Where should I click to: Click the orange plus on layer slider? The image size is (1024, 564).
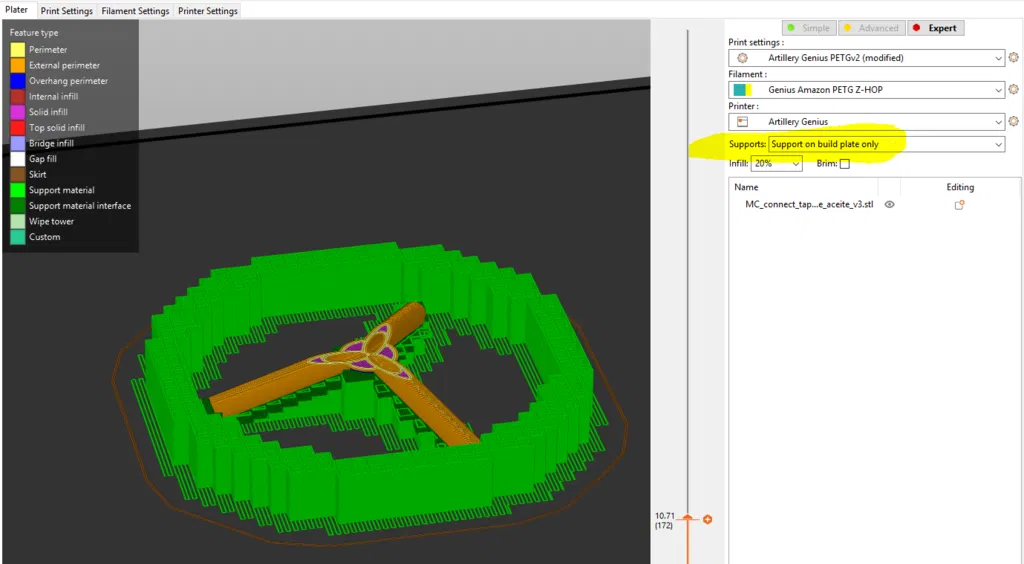(x=707, y=520)
